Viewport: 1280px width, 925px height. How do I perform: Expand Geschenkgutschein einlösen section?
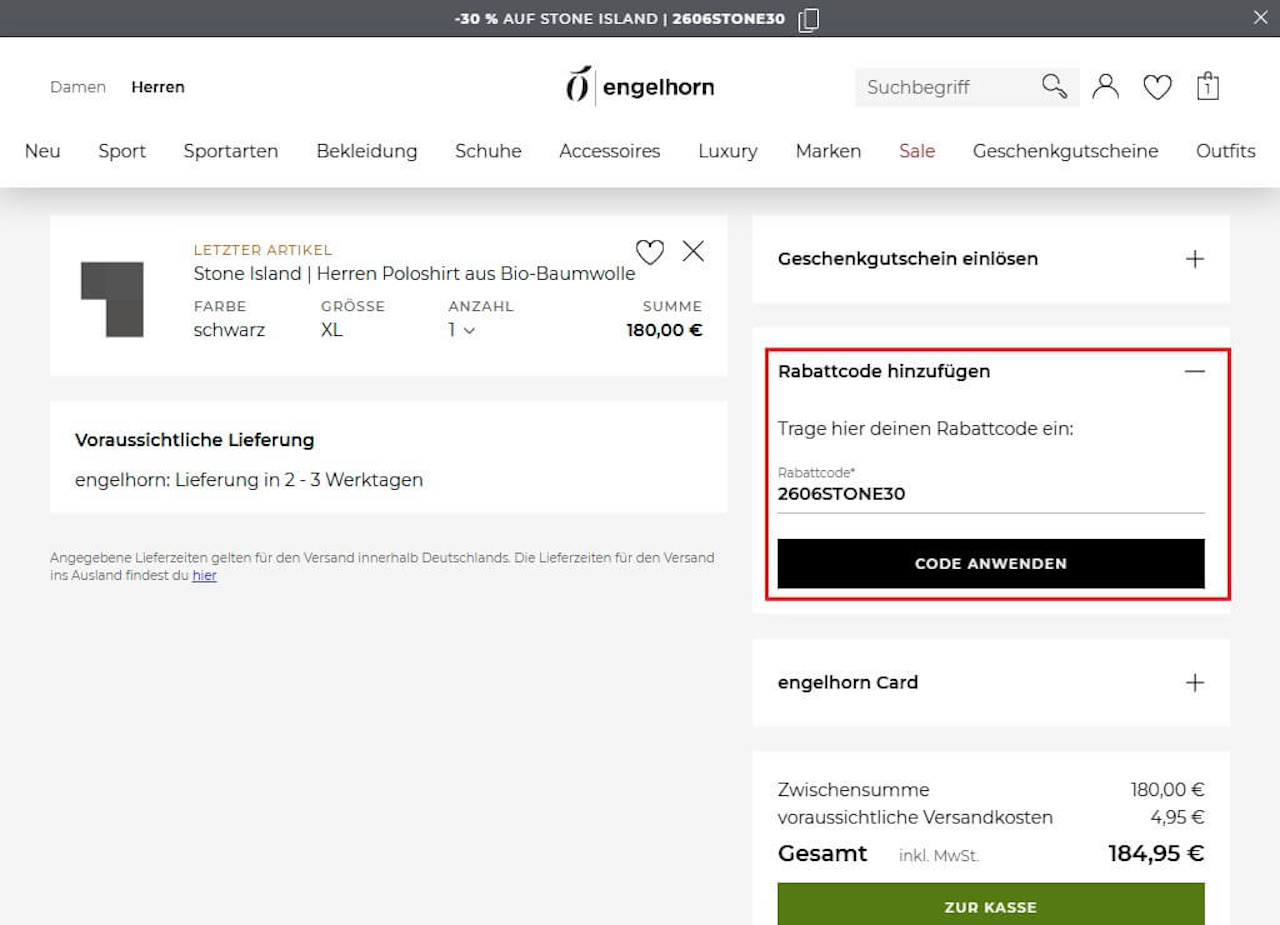[x=1194, y=259]
